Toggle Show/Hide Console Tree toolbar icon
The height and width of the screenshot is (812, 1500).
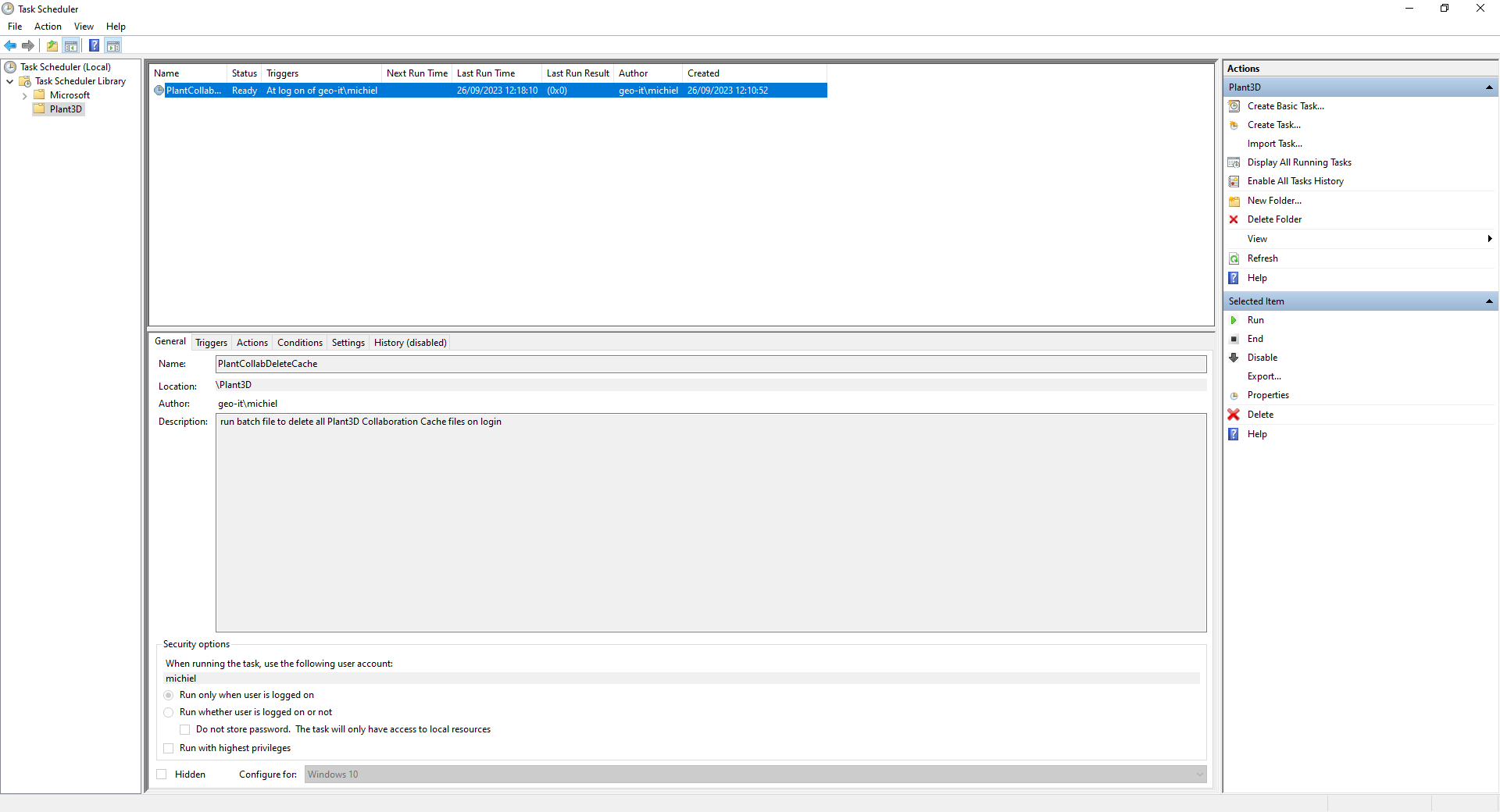71,45
